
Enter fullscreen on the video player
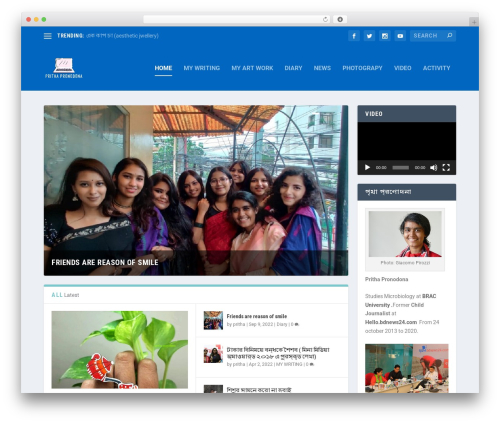click(446, 167)
